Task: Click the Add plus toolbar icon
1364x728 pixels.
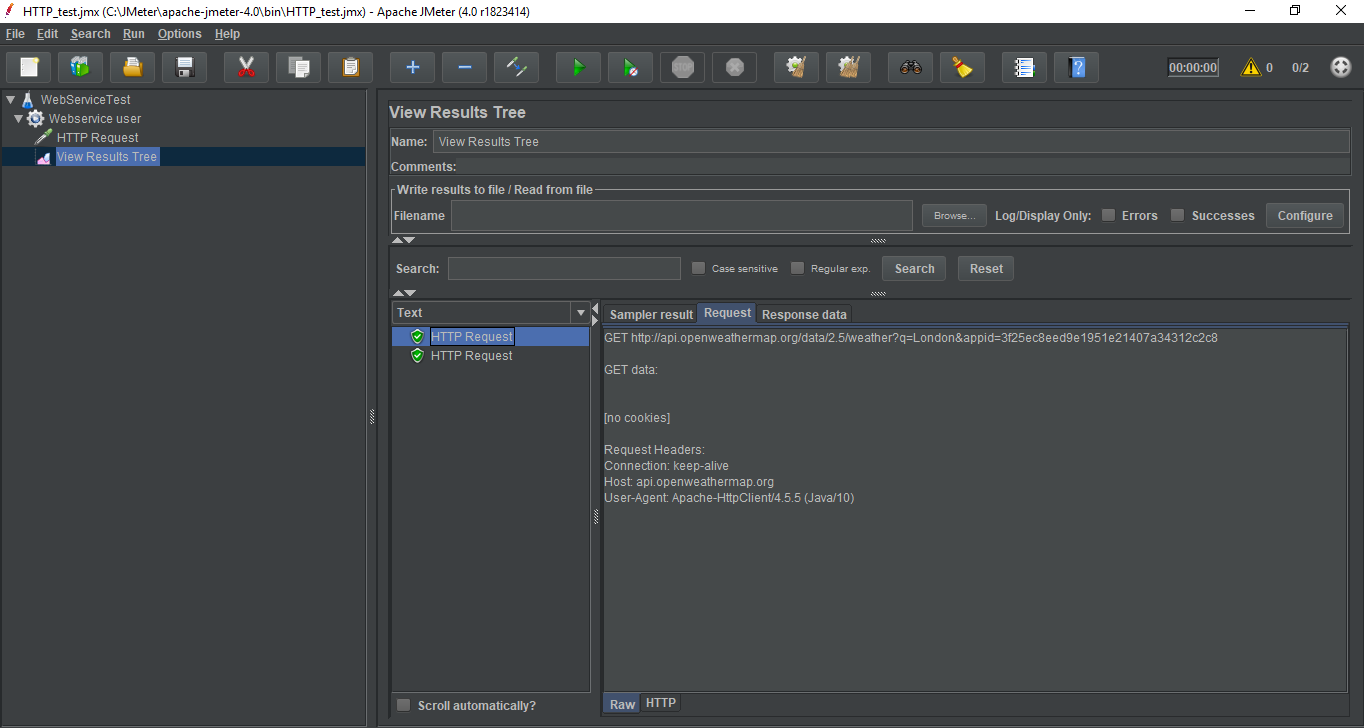Action: (x=412, y=68)
